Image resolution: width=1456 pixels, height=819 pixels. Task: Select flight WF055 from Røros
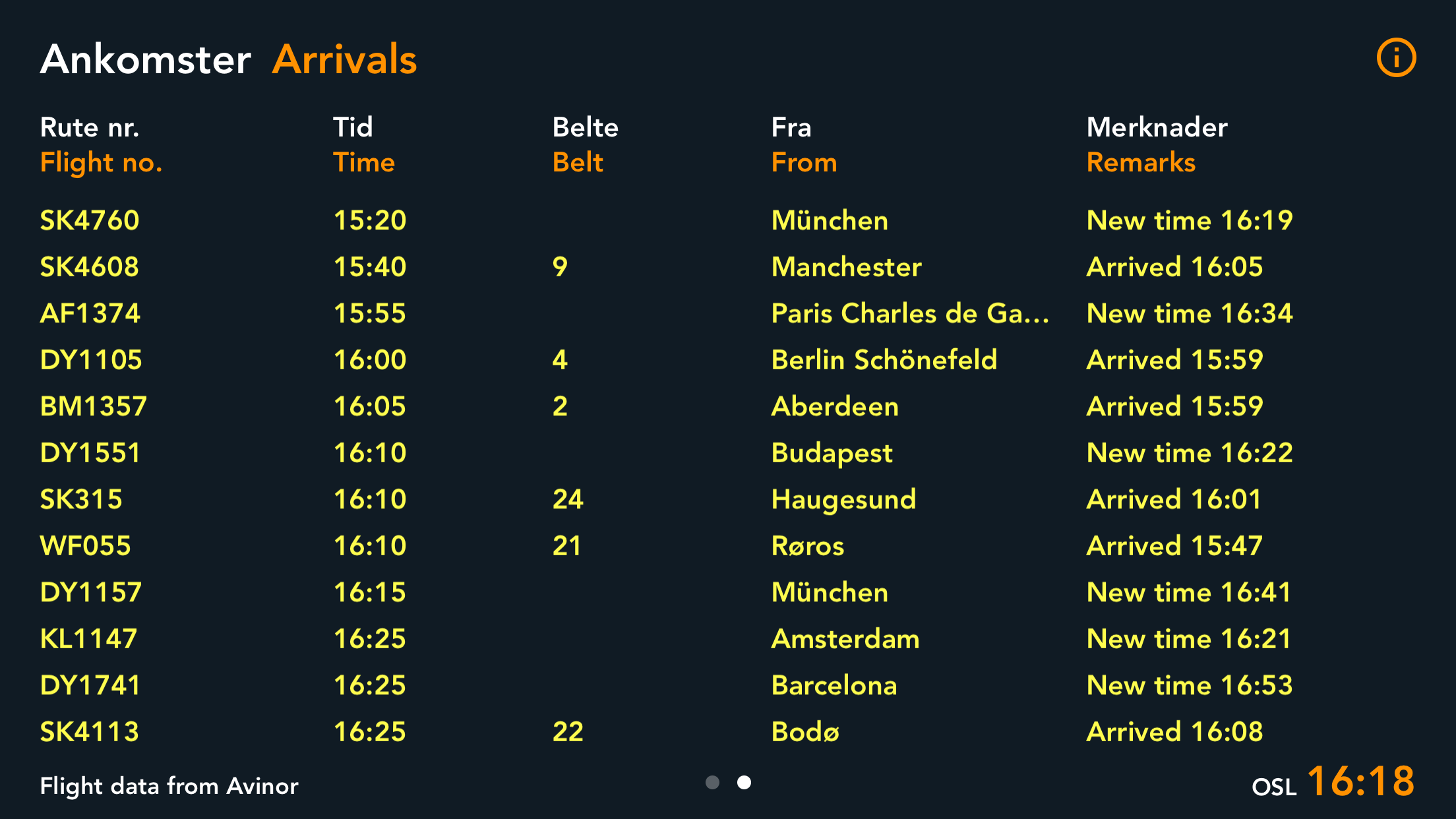pos(86,546)
